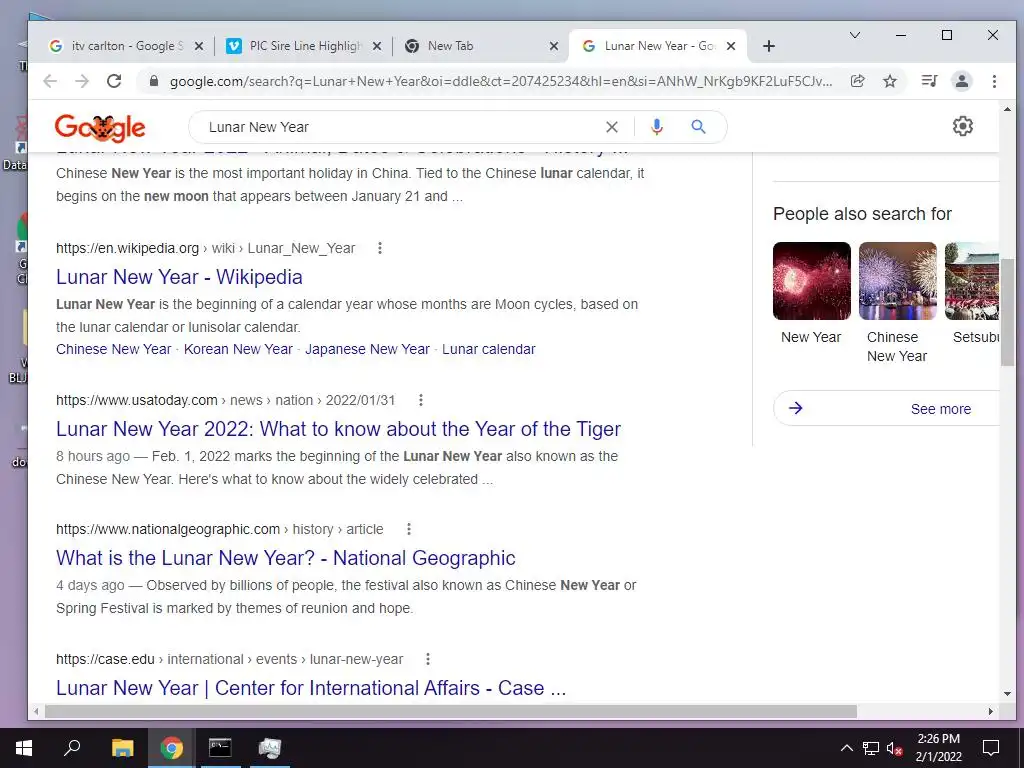Click the address bar URL
Screen dimensions: 1024x768
click(500, 81)
